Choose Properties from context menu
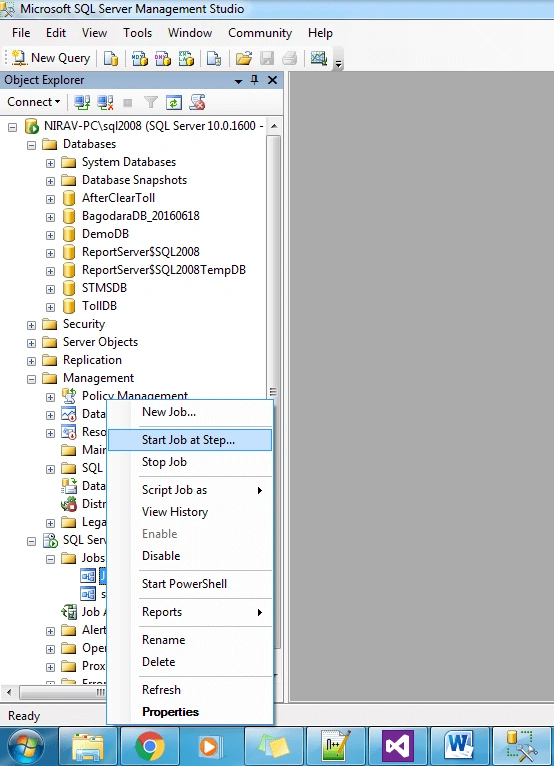 [x=190, y=712]
